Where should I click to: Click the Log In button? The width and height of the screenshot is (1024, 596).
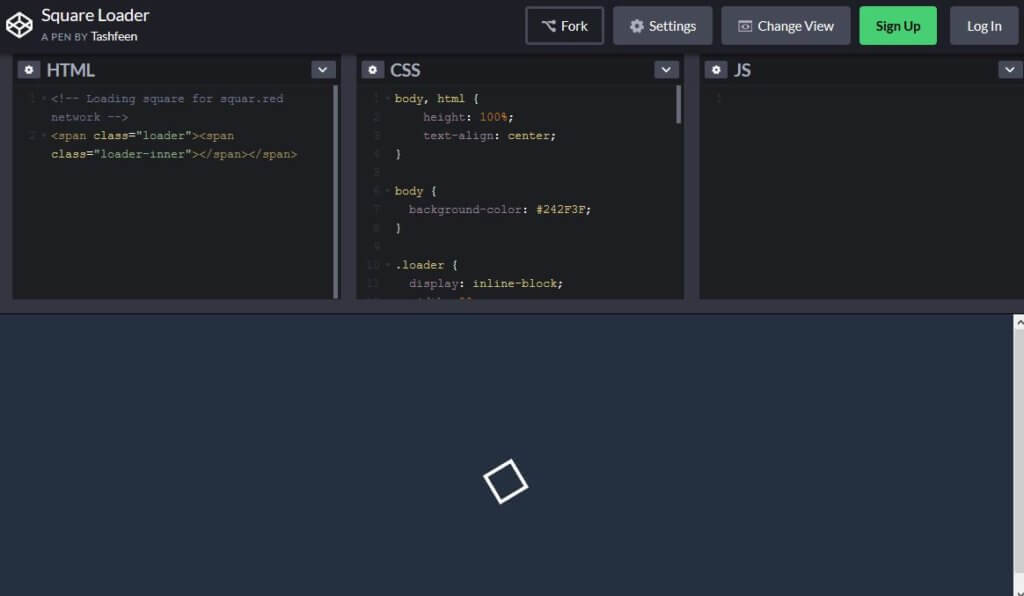(984, 26)
